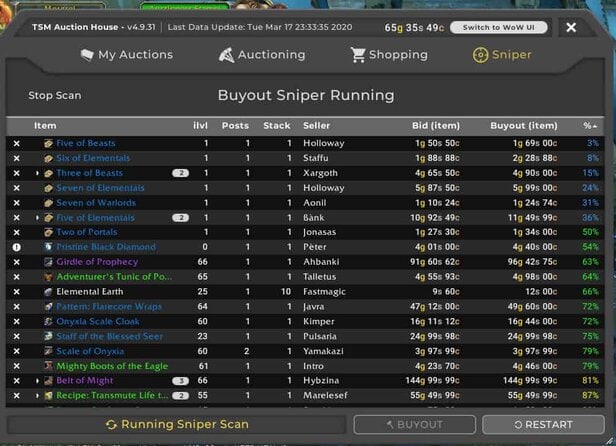Select the Two of Portals item name
Viewport: 616px width, 446px height.
[x=87, y=233]
